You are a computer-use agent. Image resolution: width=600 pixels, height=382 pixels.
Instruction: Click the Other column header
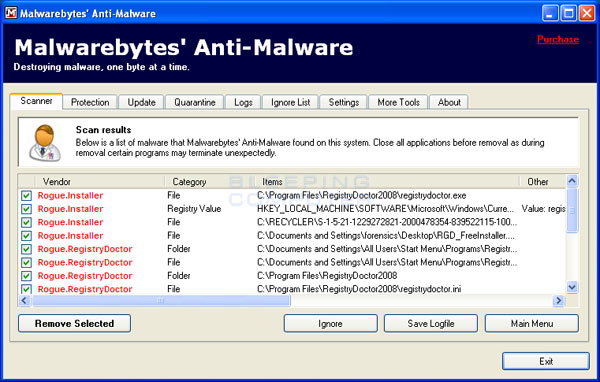click(542, 181)
